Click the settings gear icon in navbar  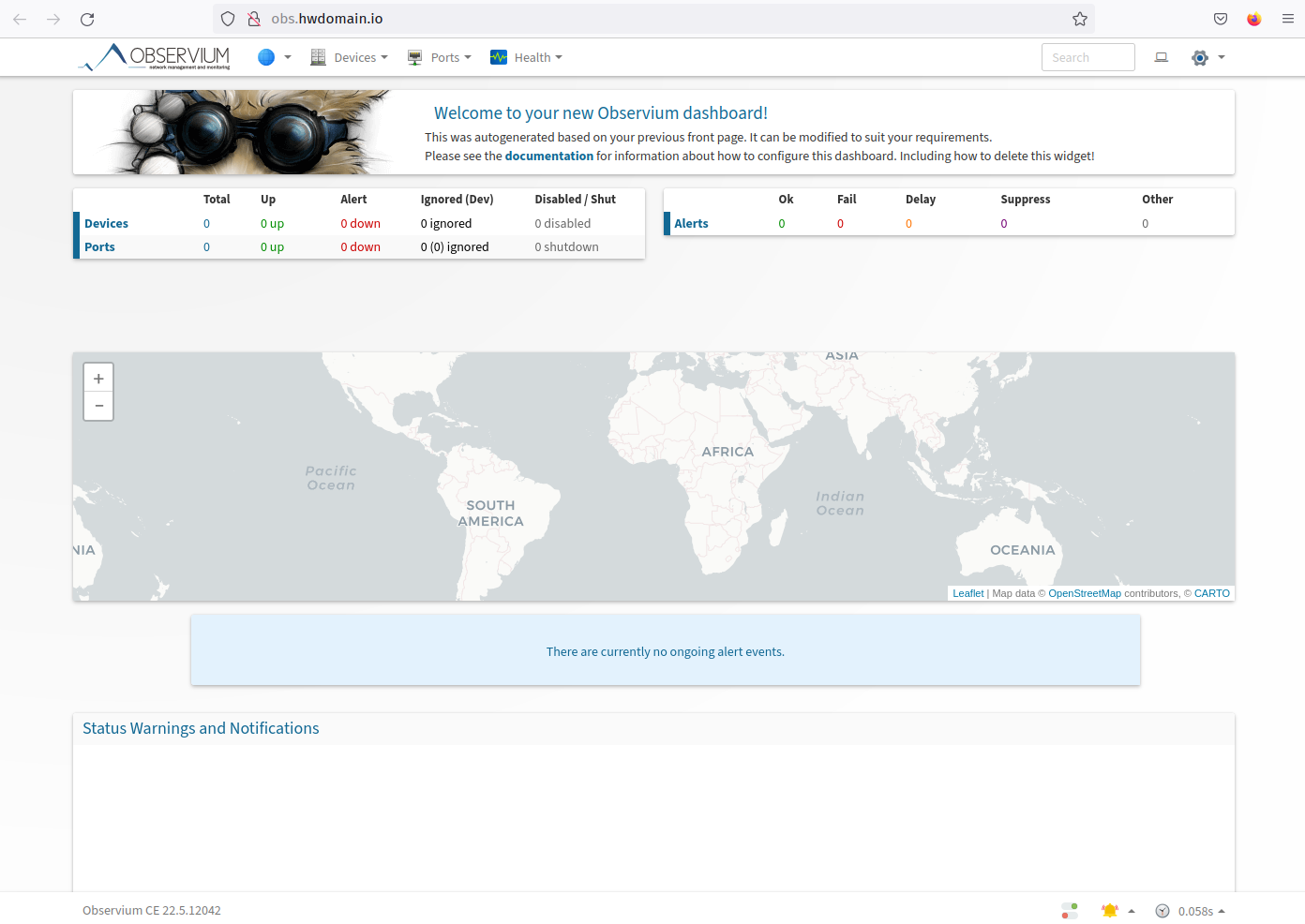[x=1199, y=57]
